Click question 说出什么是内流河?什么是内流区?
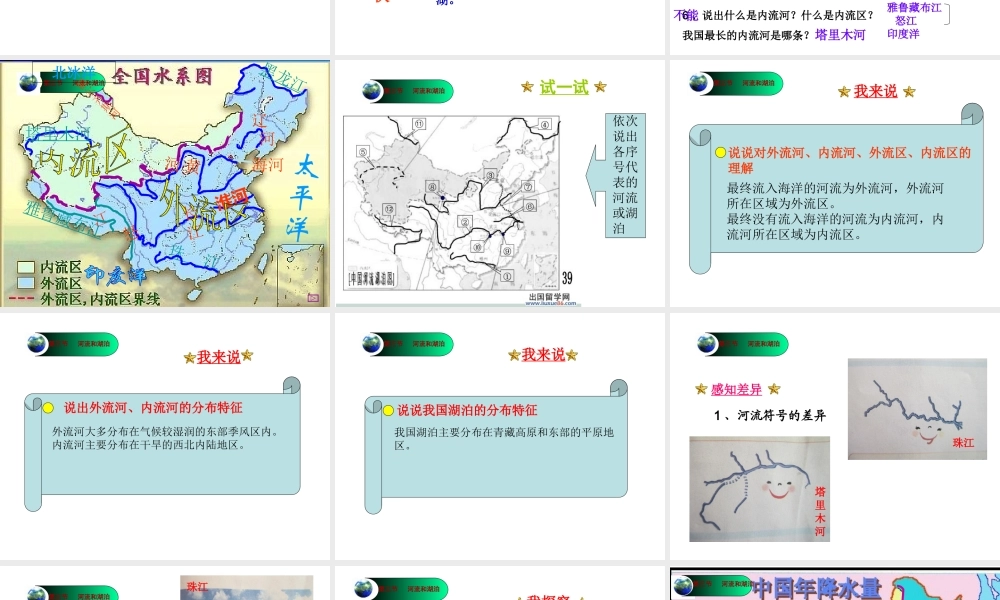 coord(788,15)
